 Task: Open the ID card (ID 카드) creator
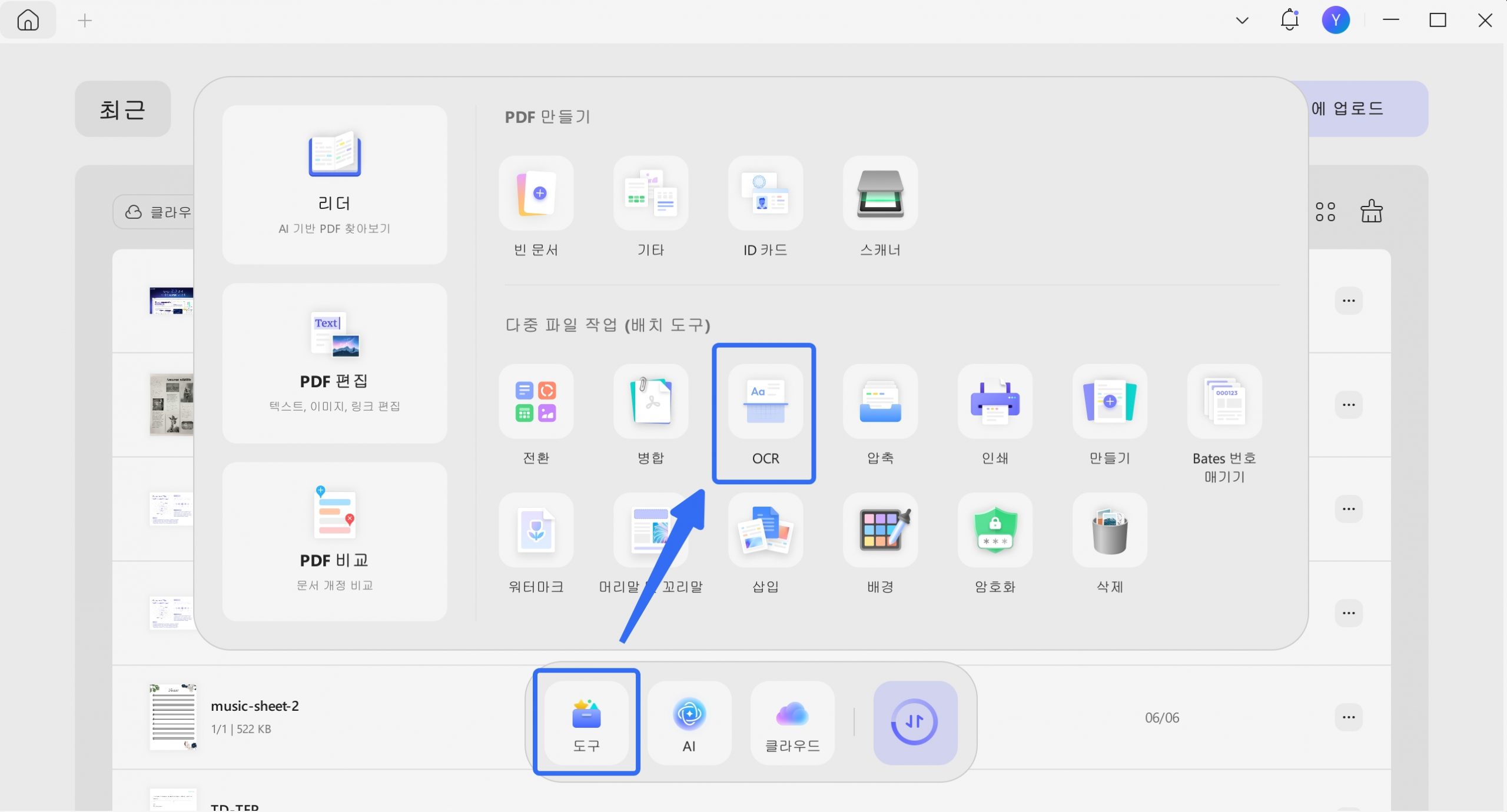765,194
